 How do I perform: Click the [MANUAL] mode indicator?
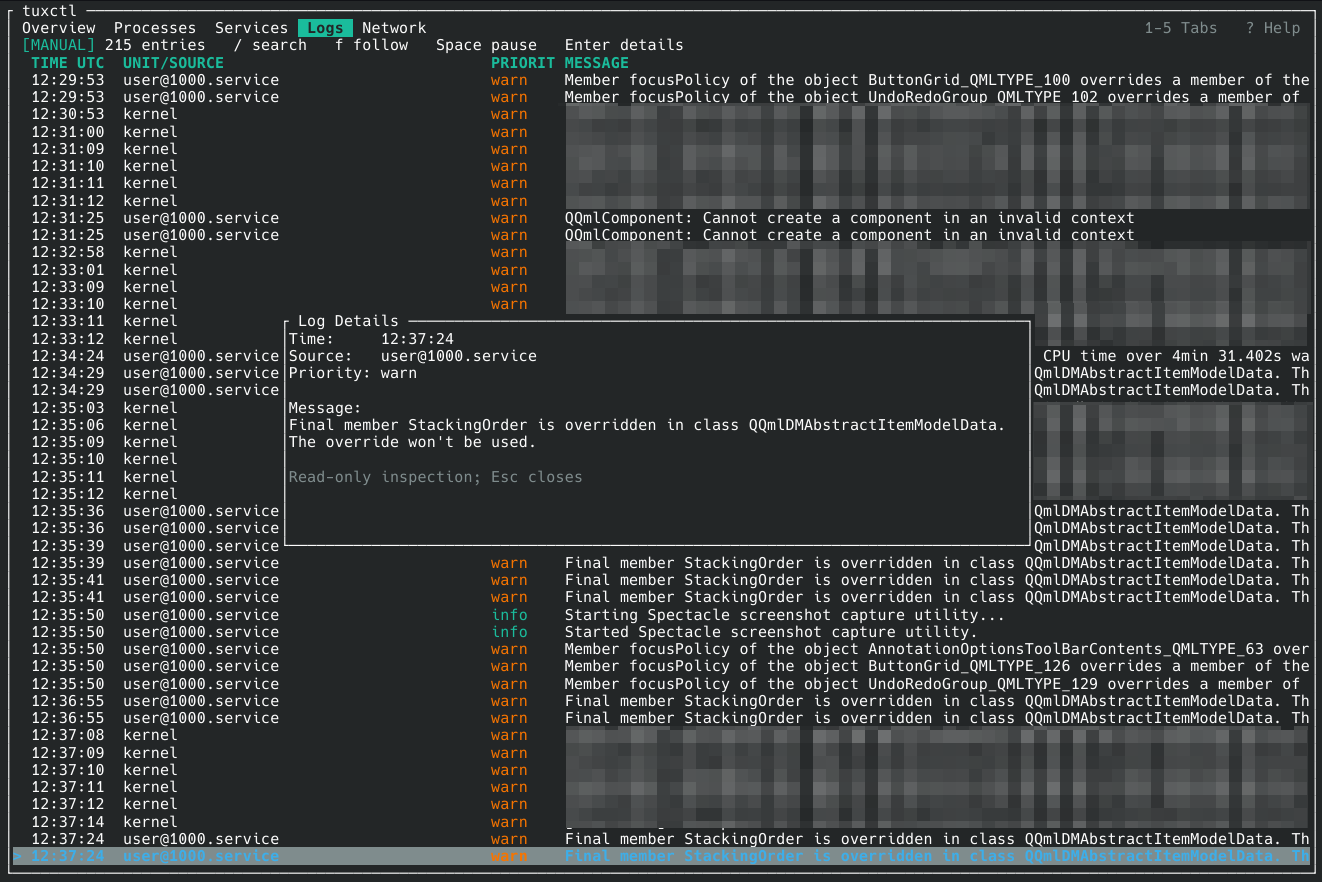[59, 45]
